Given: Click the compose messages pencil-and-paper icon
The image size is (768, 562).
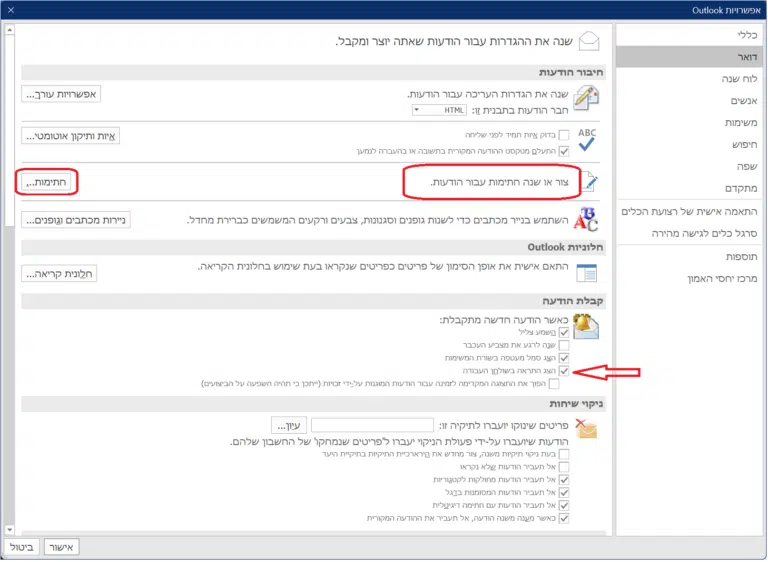Looking at the screenshot, I should (x=586, y=98).
